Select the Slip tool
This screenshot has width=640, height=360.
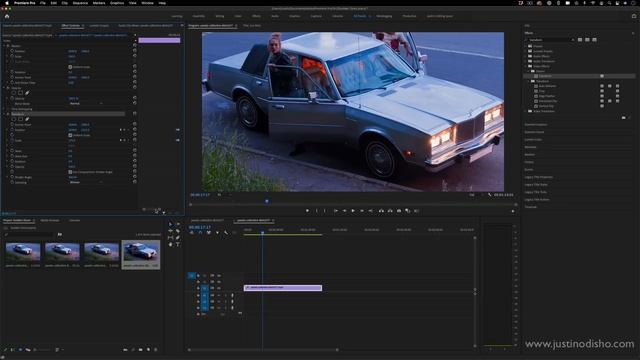coord(171,238)
